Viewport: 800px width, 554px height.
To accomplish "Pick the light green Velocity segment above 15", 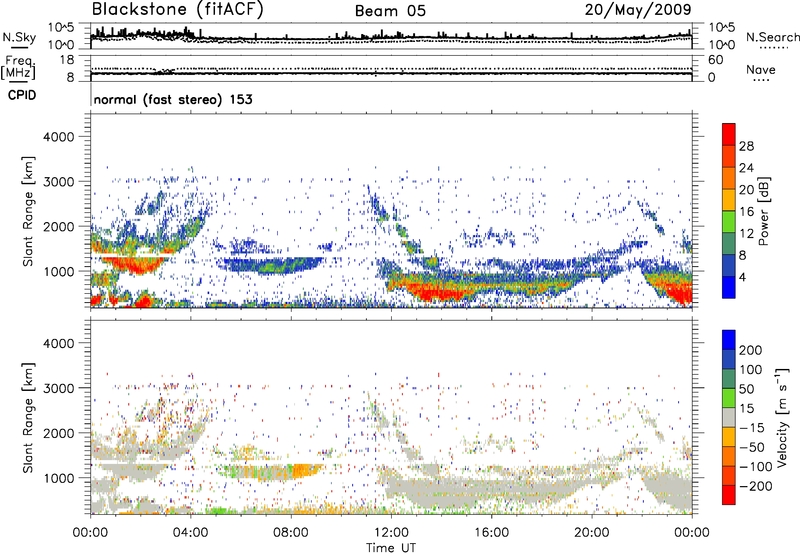I will (729, 398).
